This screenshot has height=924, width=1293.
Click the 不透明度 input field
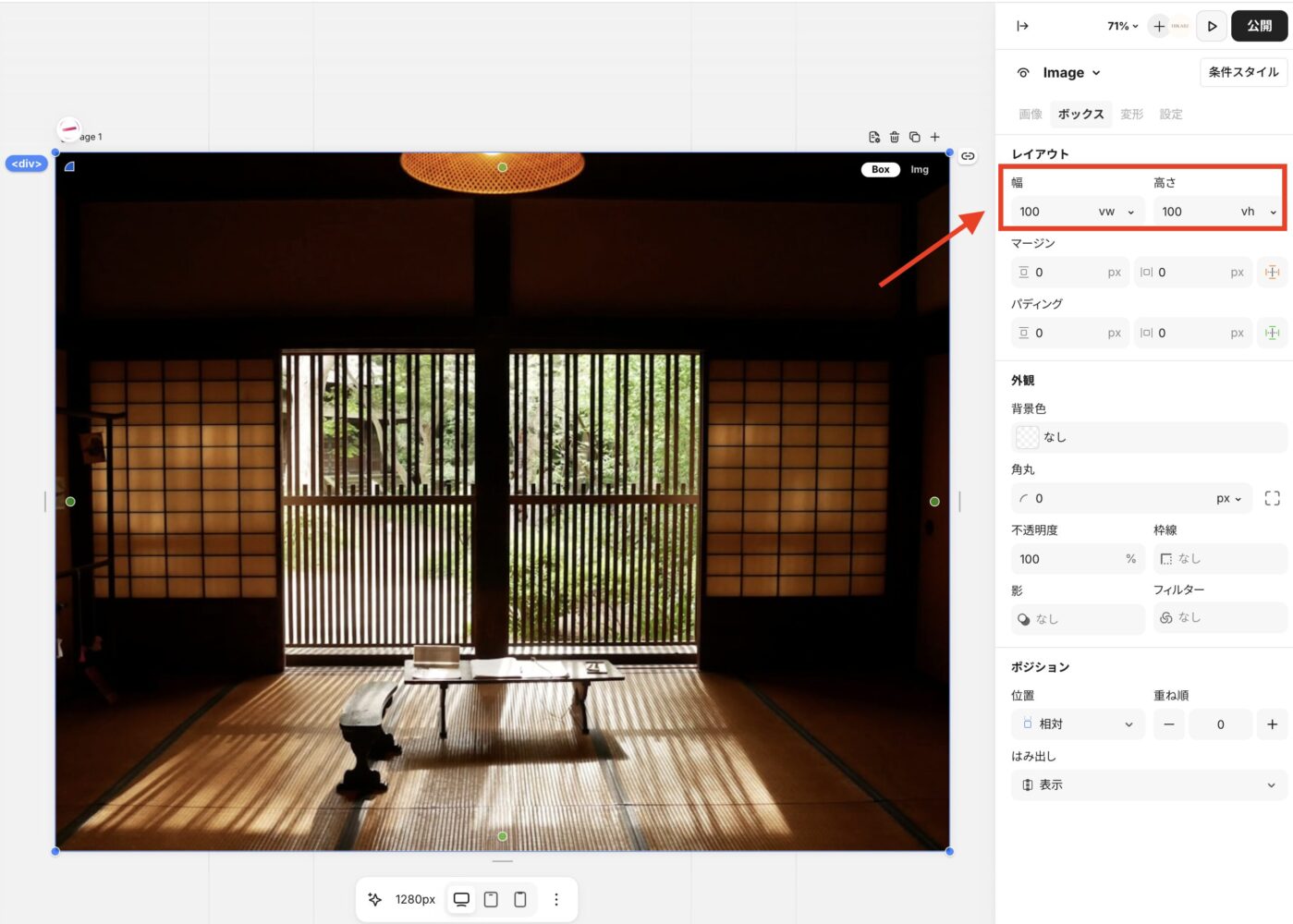pos(1067,559)
